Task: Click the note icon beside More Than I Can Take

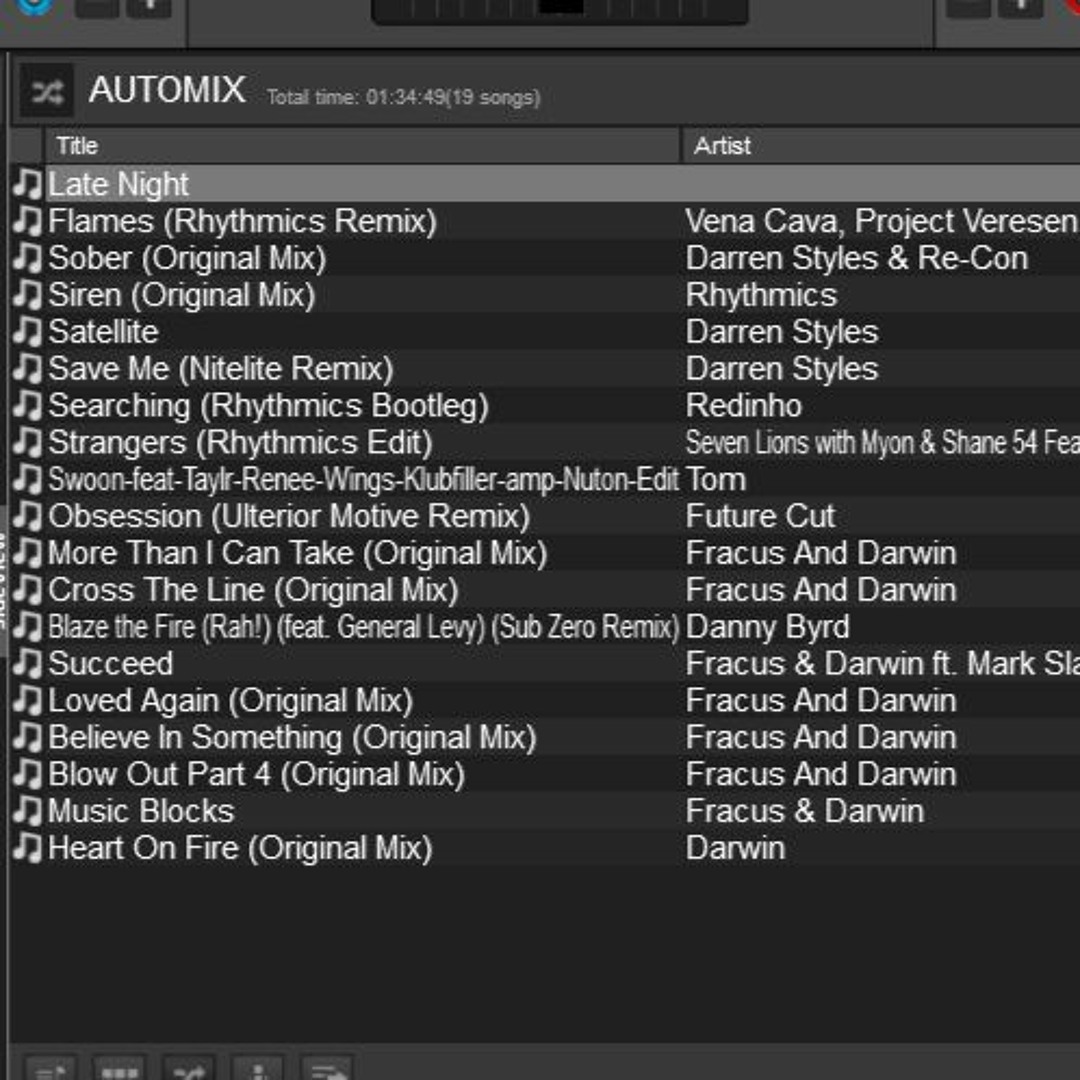Action: pos(28,552)
